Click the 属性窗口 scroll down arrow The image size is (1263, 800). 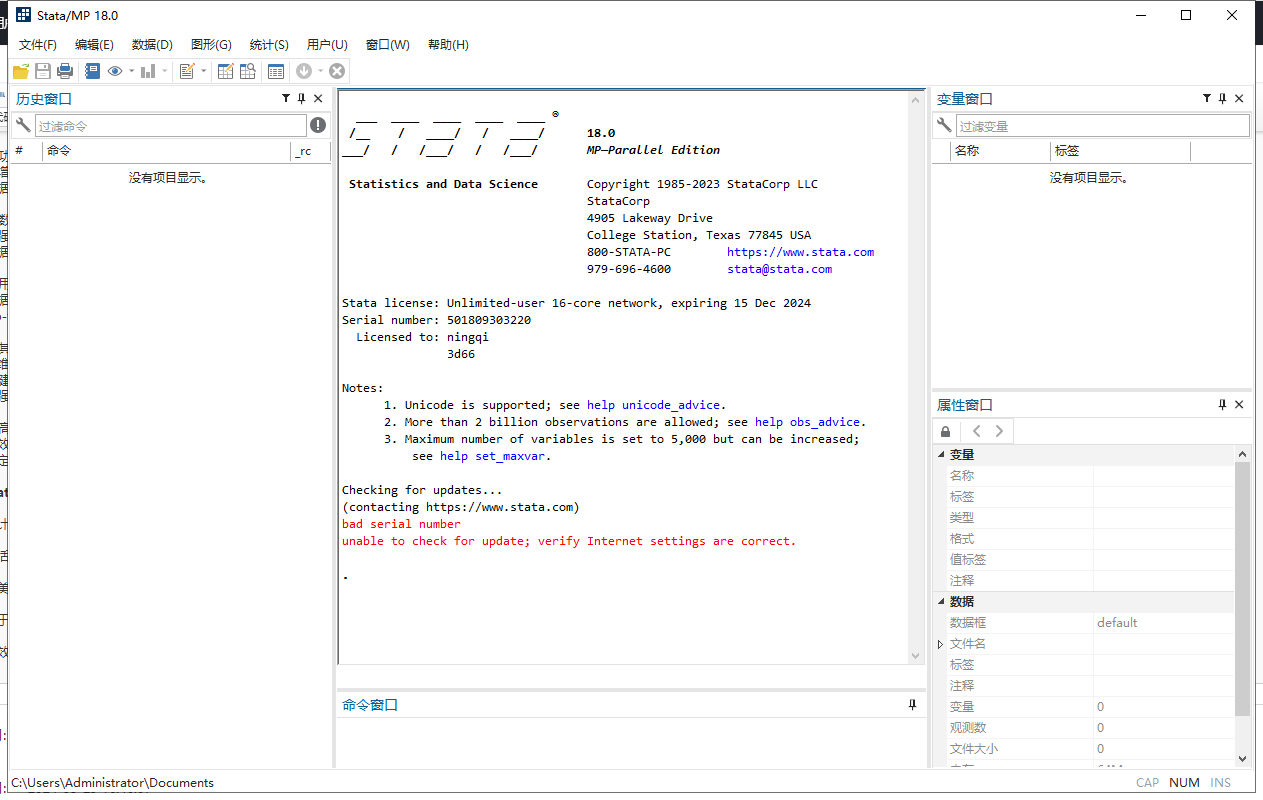pos(1242,759)
